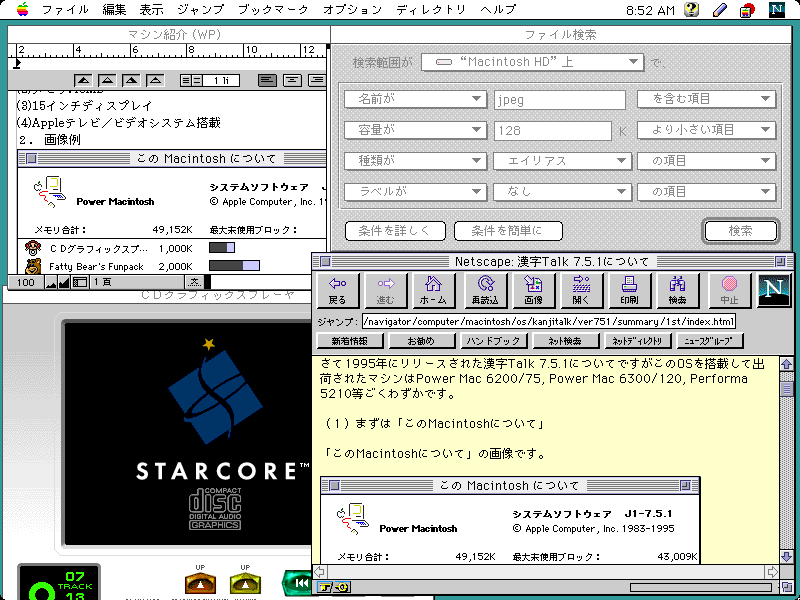The height and width of the screenshot is (600, 800).
Task: Open the なし label dropdown
Action: [x=562, y=192]
